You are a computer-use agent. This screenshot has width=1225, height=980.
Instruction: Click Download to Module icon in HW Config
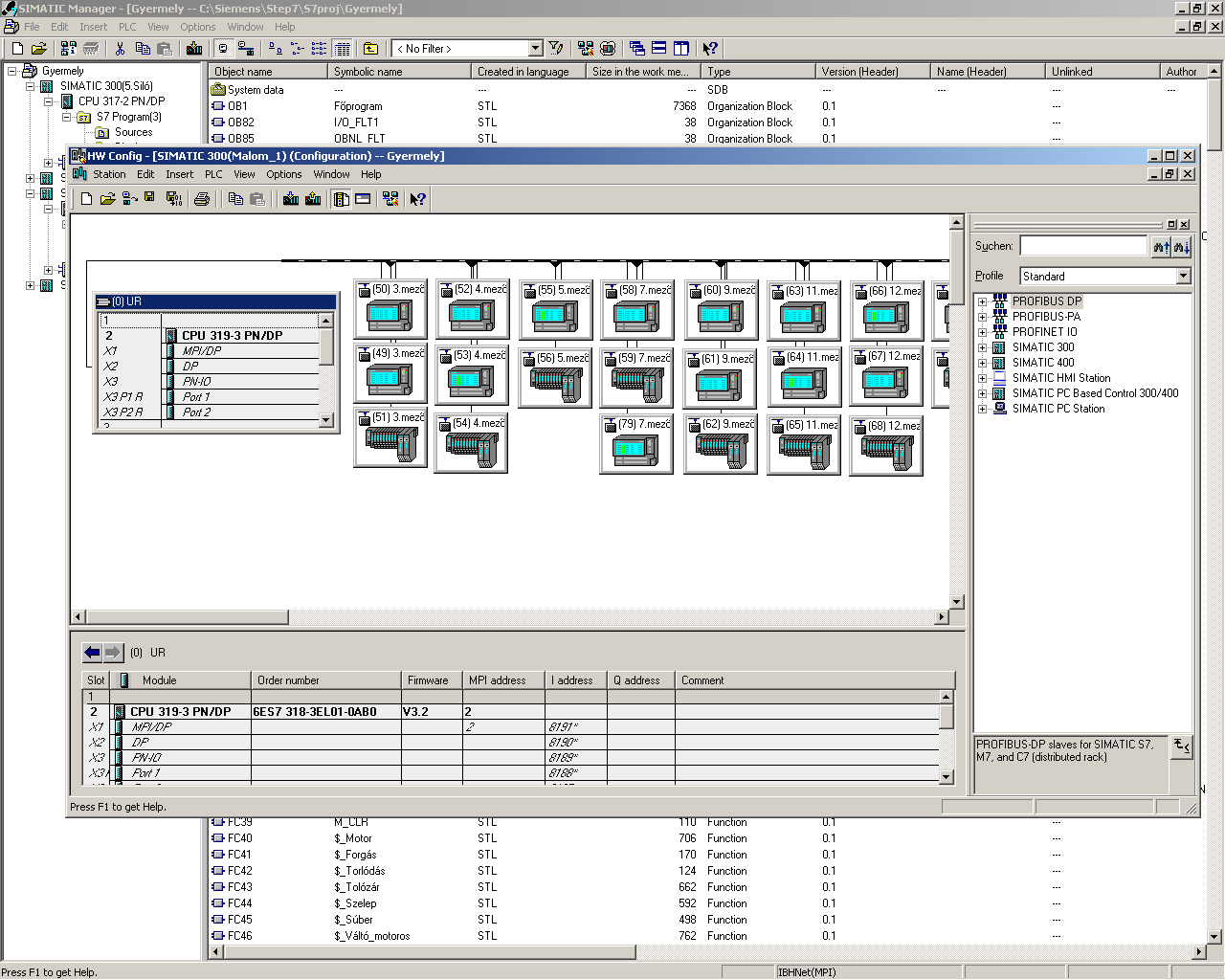click(x=291, y=199)
